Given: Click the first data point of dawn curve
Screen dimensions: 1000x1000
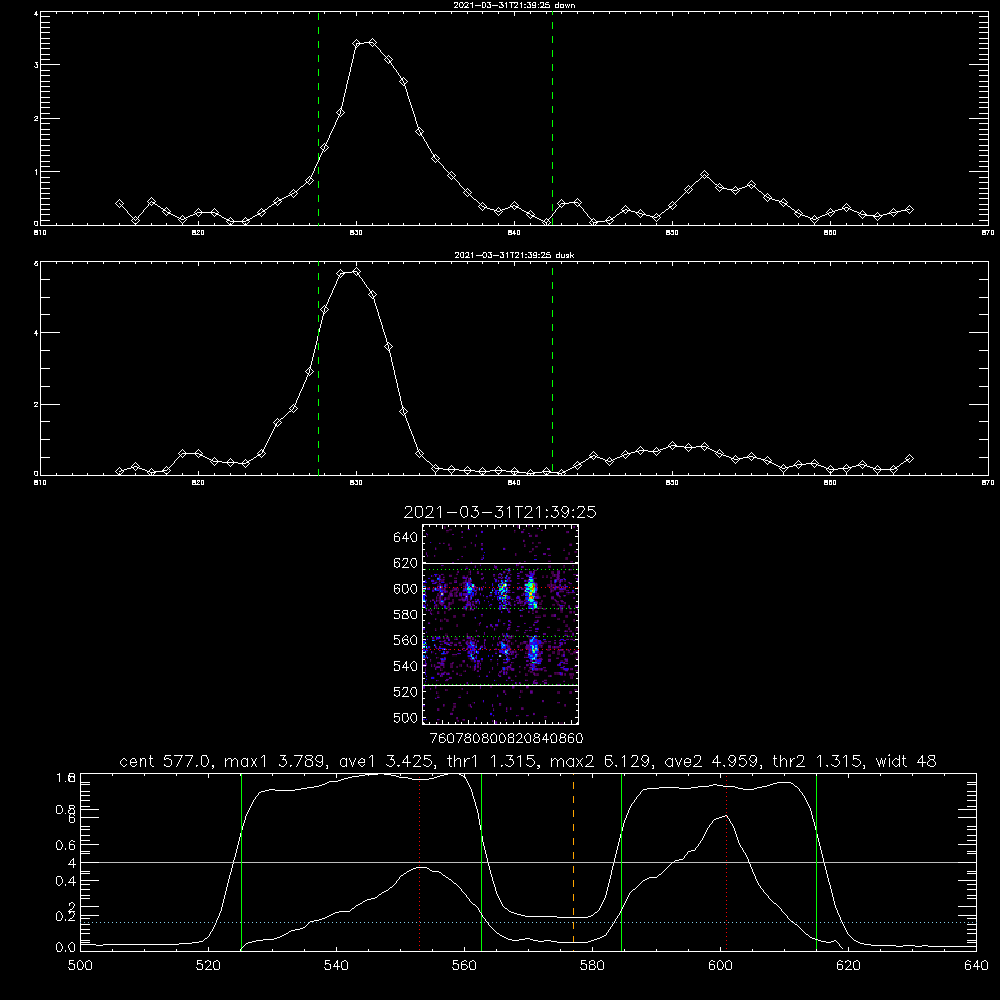Looking at the screenshot, I should click(x=119, y=203).
